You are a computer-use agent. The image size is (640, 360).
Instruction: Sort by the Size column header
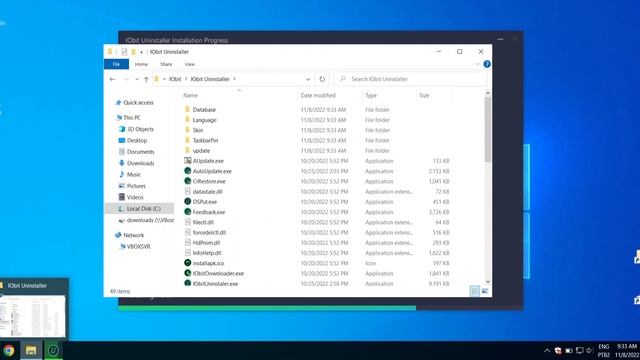point(424,96)
